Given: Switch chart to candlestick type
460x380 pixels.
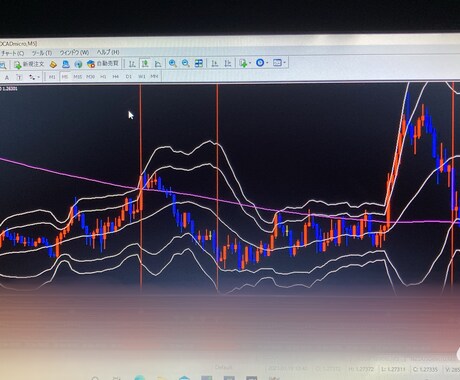Looking at the screenshot, I should (145, 63).
